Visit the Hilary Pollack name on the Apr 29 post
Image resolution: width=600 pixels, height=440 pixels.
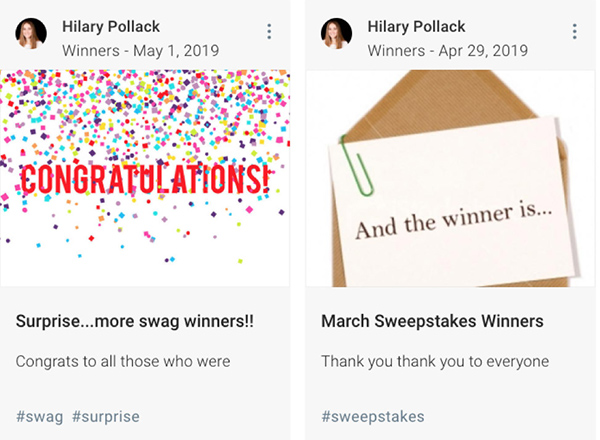click(416, 26)
